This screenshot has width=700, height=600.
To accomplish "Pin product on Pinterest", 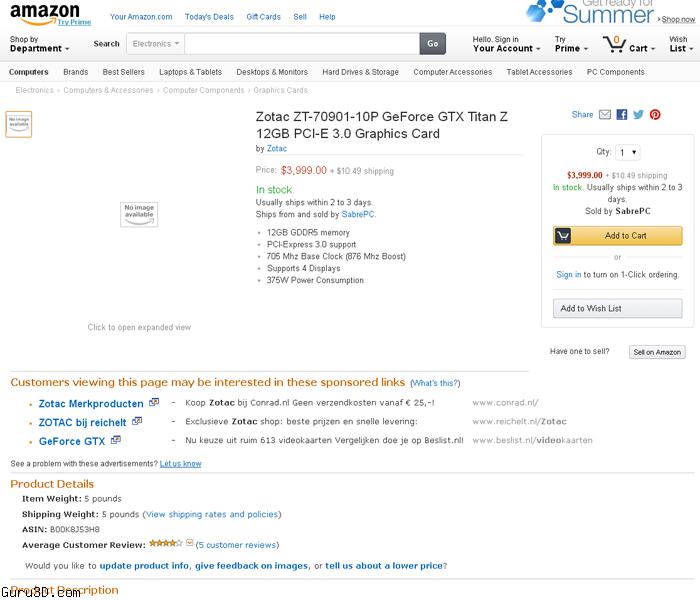I will 655,115.
